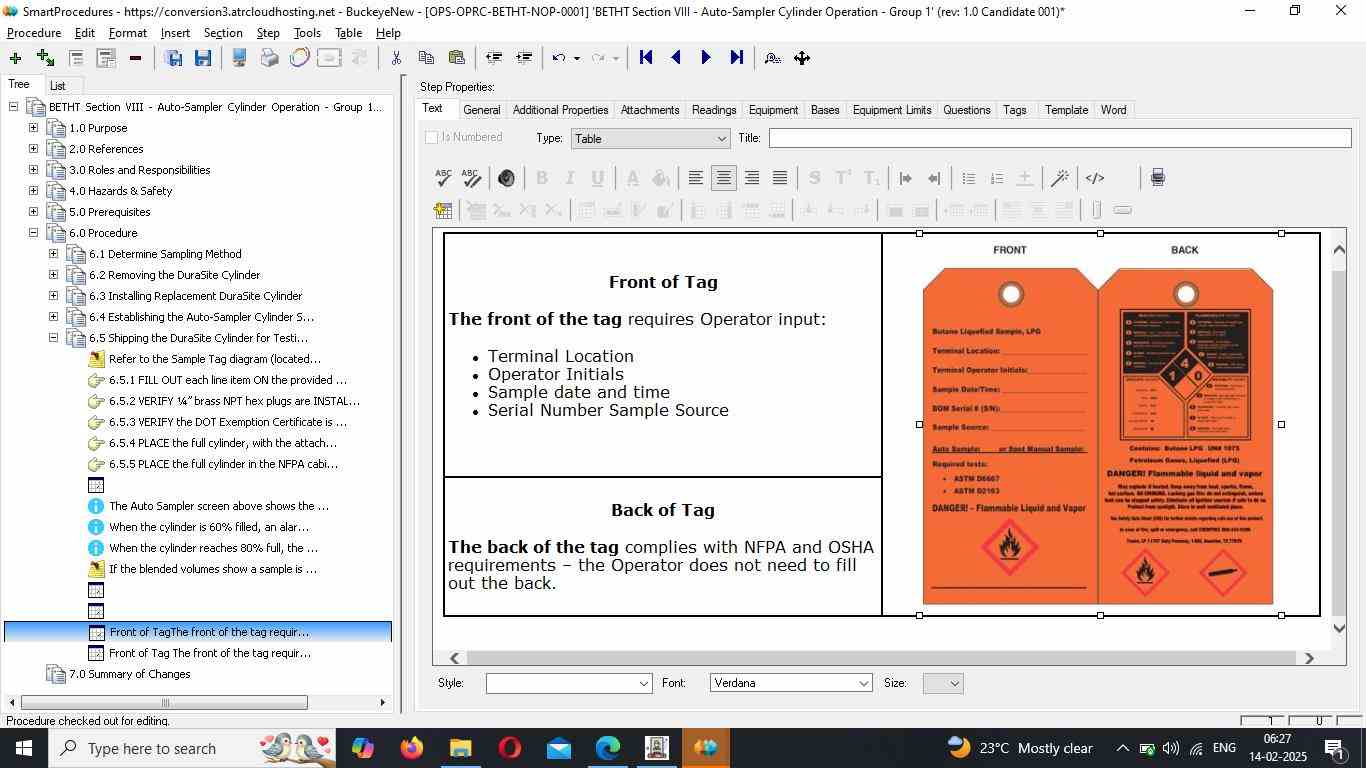Switch to the Additional Properties tab

560,110
